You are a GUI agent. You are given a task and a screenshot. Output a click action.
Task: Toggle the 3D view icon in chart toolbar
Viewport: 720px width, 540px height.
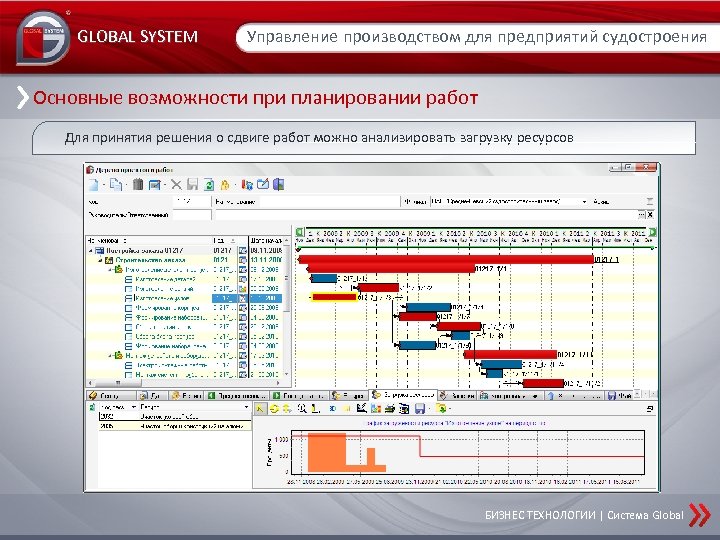click(332, 408)
